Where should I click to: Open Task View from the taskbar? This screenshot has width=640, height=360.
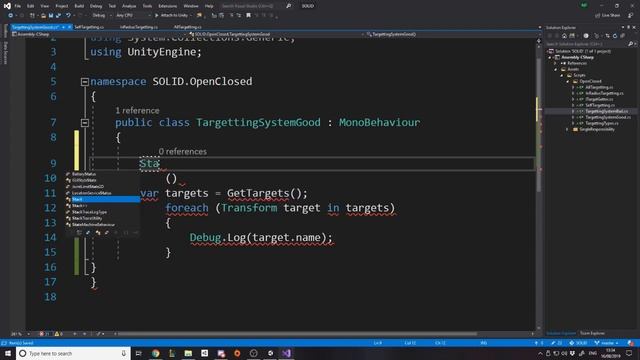[138, 353]
